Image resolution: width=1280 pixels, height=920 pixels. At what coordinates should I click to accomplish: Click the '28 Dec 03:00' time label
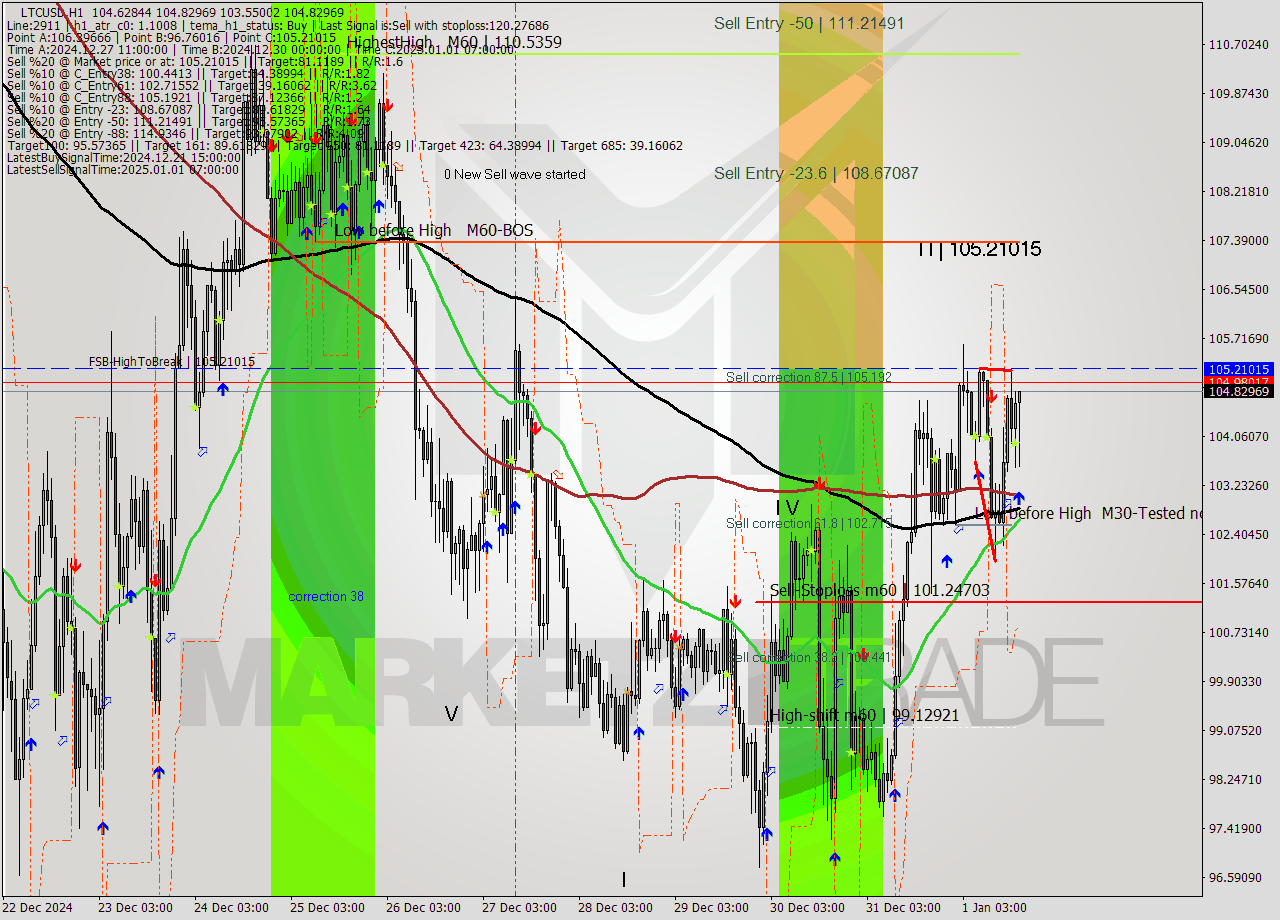pyautogui.click(x=613, y=907)
